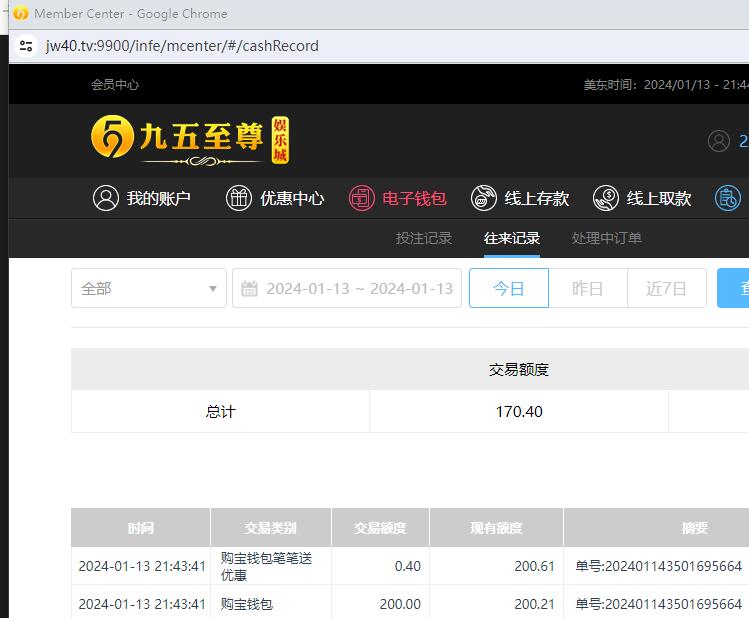Click the 我的账户 person icon
The width and height of the screenshot is (749, 618).
click(x=106, y=198)
